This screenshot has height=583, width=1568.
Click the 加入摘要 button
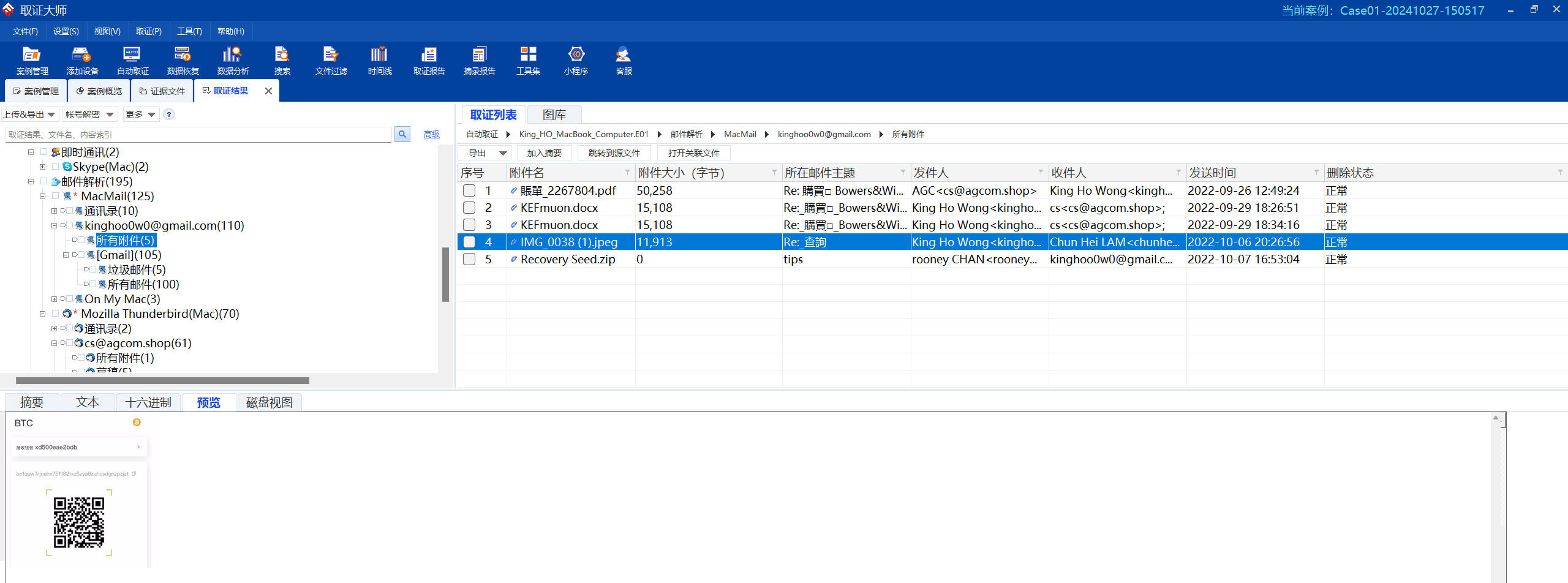[544, 153]
